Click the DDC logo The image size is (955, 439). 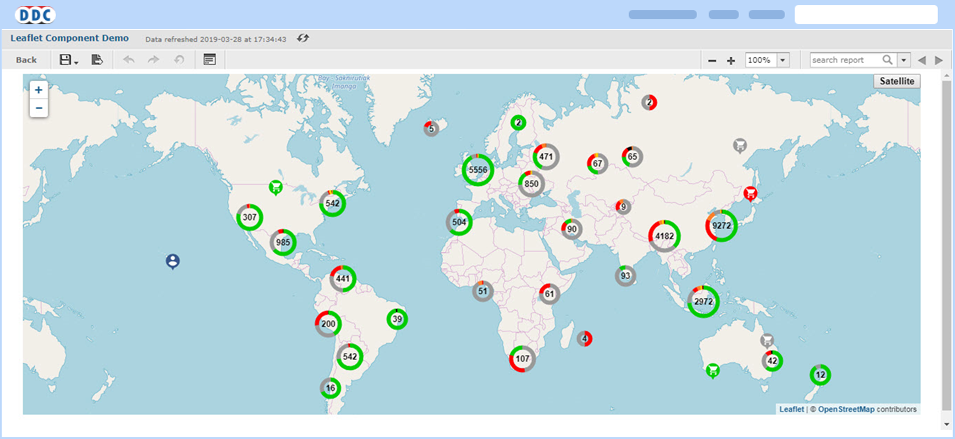pos(35,15)
